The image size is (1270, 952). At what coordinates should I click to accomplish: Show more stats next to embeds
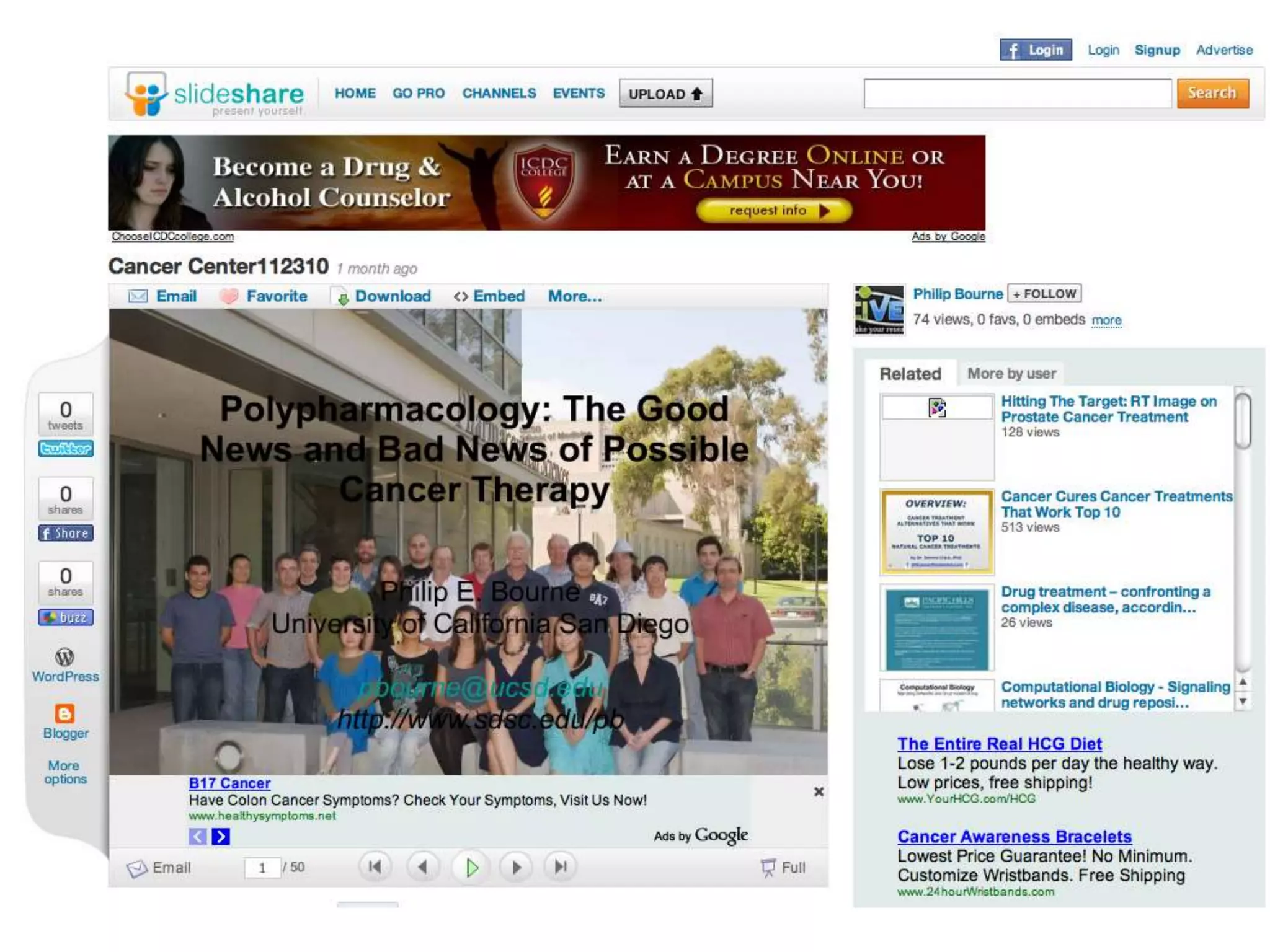(1106, 320)
